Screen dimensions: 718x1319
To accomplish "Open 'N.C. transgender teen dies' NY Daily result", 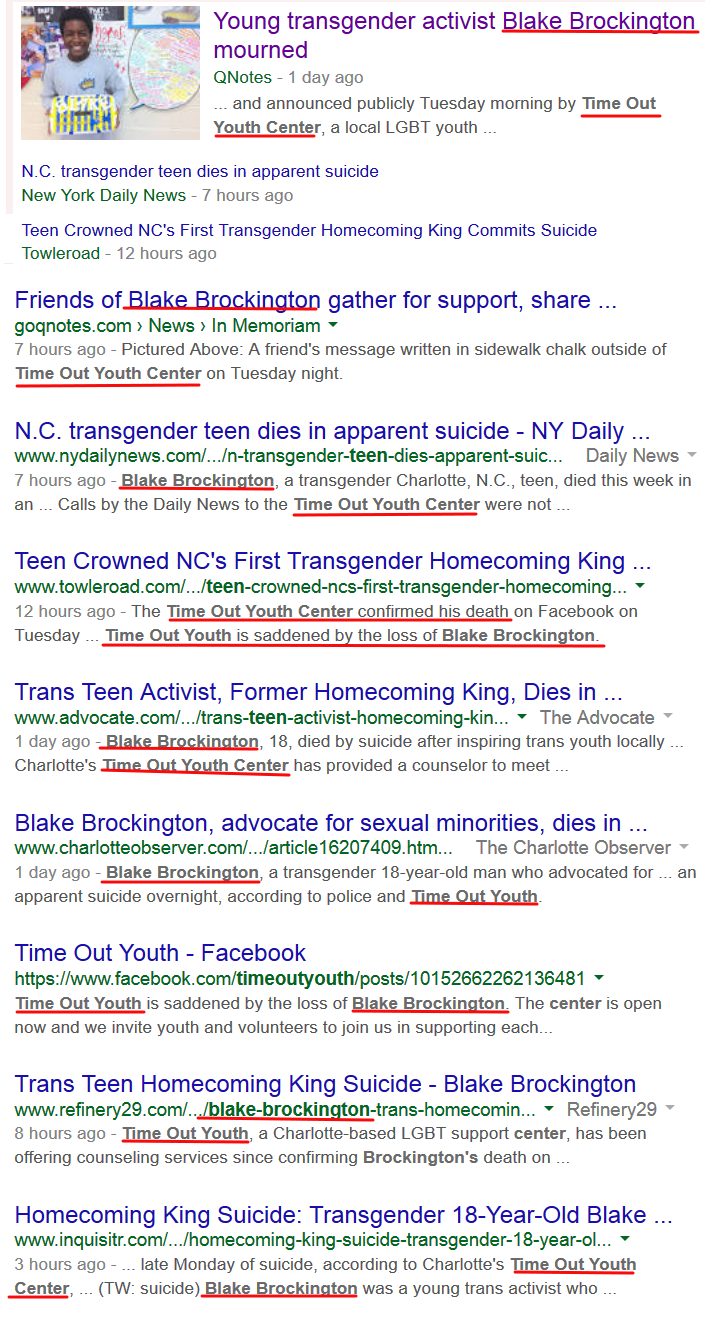I will (332, 431).
